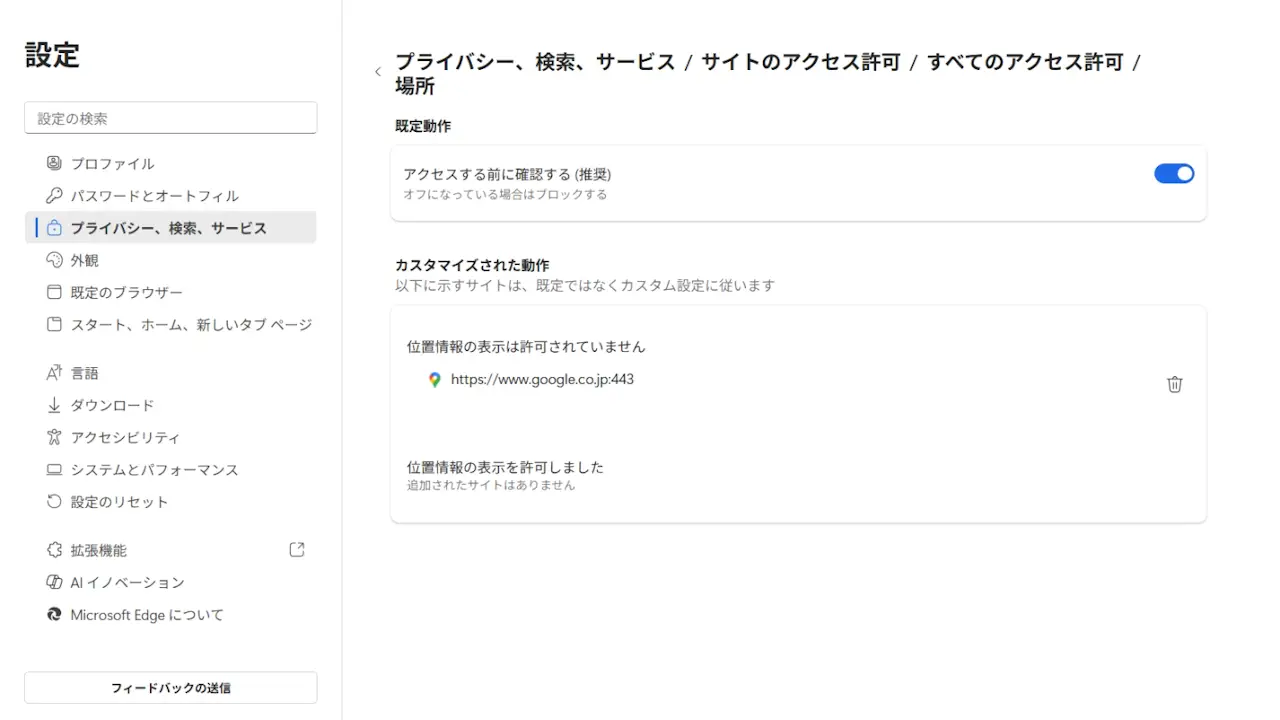Screen dimensions: 1280x720
Task: Select the https://www.google.co.jp:443 entry
Action: [542, 380]
